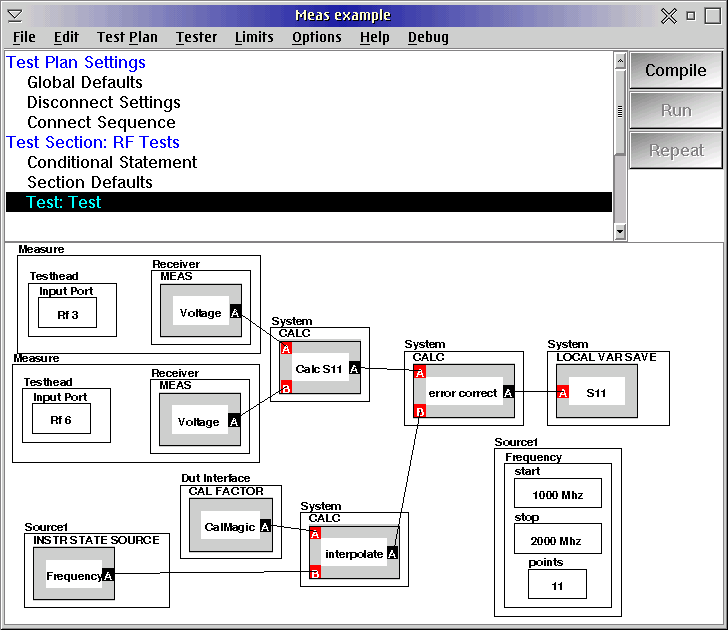Select the Calc S11 block
Image resolution: width=728 pixels, height=630 pixels.
coord(320,368)
